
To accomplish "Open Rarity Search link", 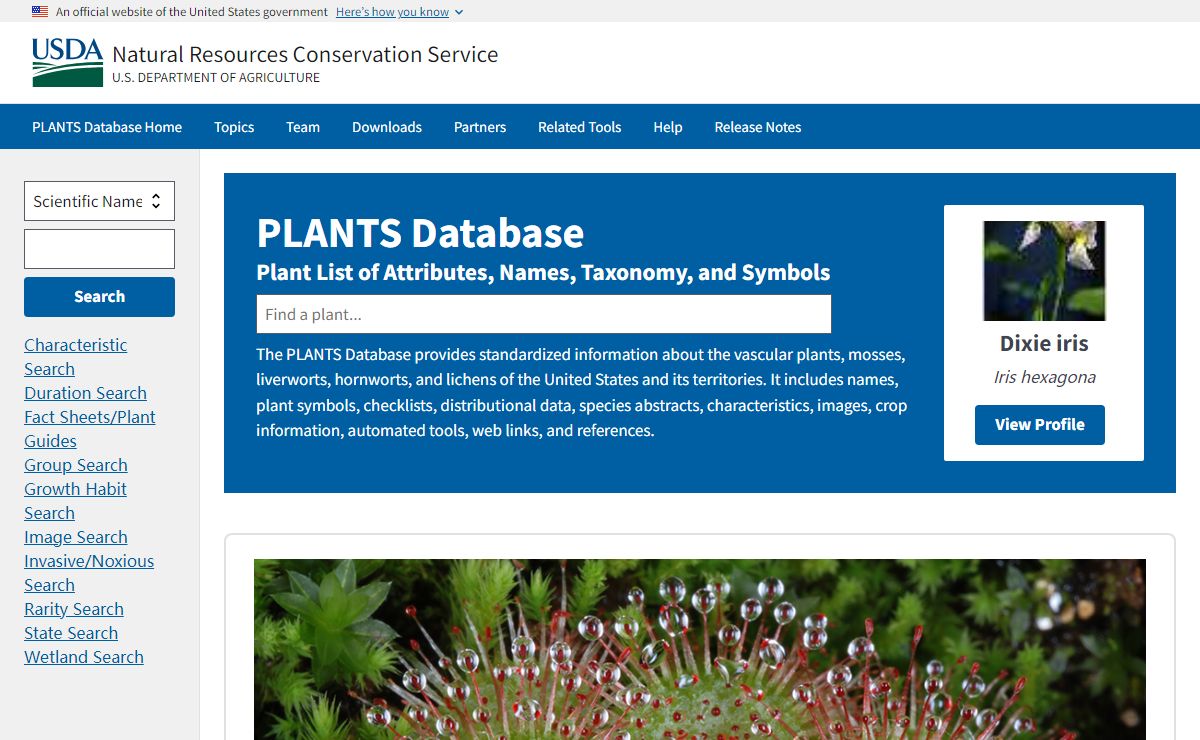I will pyautogui.click(x=74, y=609).
